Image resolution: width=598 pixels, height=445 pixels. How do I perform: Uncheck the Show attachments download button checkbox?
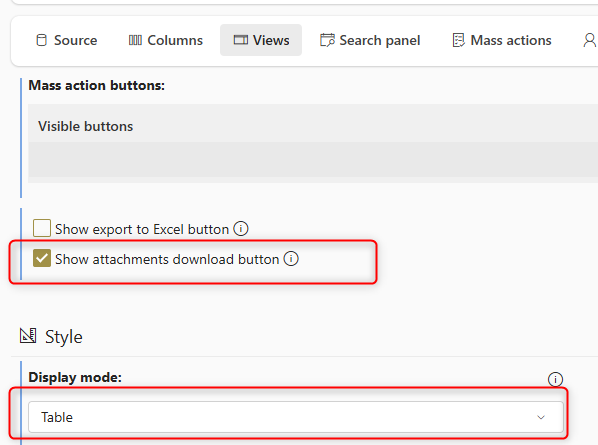pyautogui.click(x=42, y=258)
